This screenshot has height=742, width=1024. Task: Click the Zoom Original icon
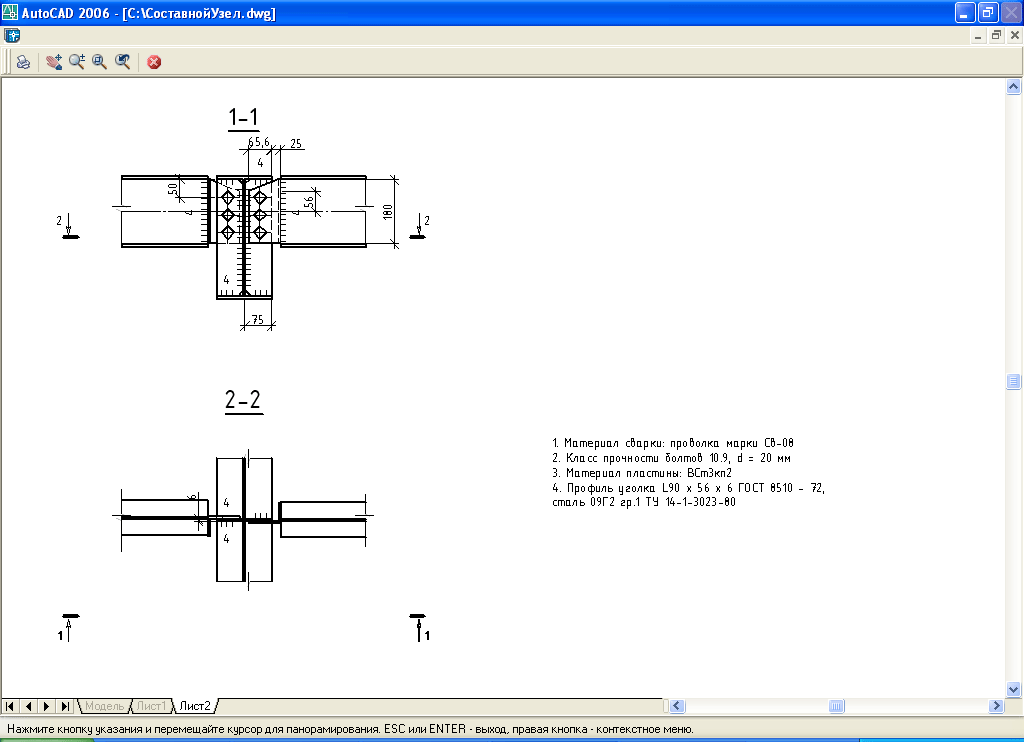coord(122,62)
